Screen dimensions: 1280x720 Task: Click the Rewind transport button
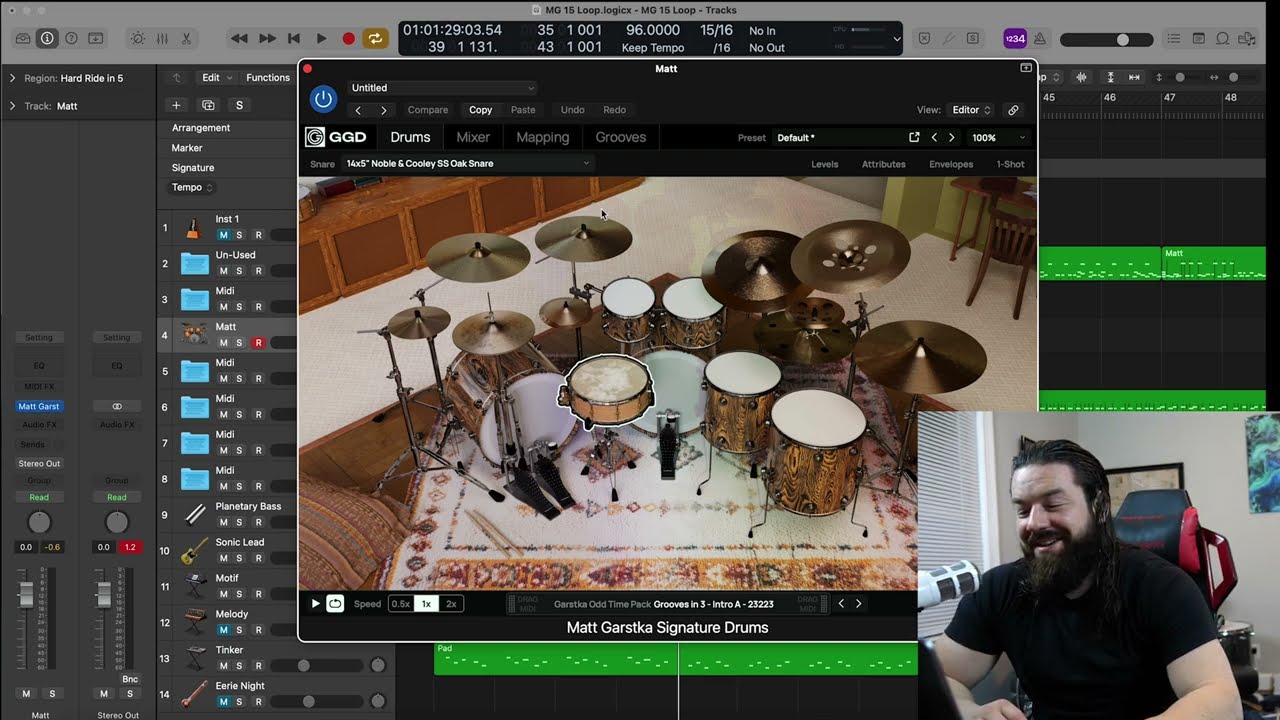239,38
